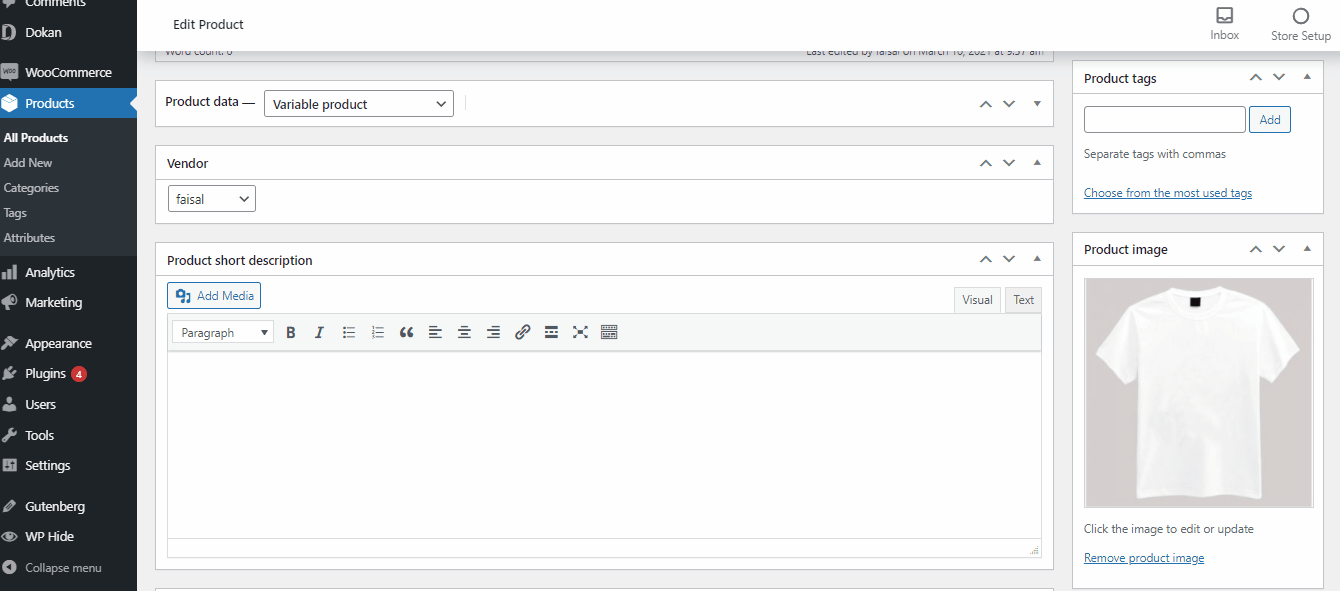Move Vendor panel down
Image resolution: width=1340 pixels, height=591 pixels.
coord(1009,163)
